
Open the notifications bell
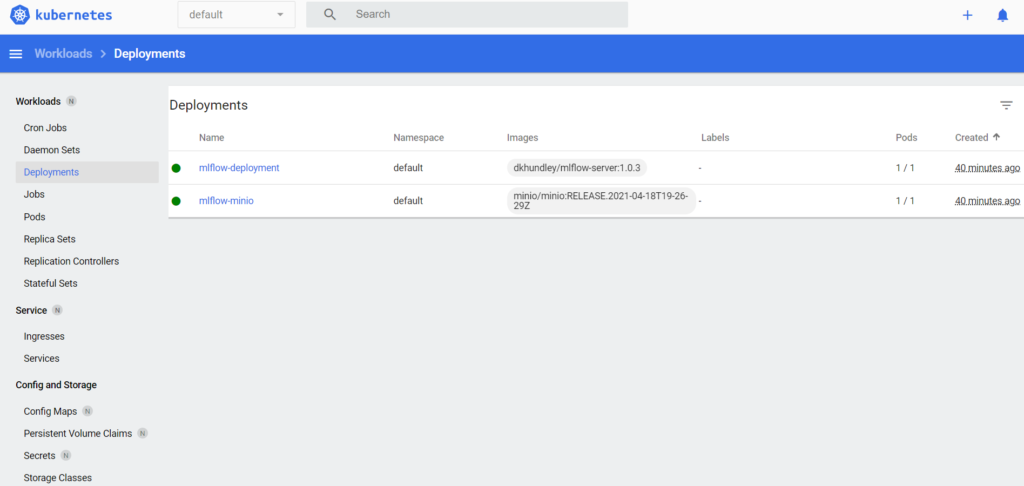point(1002,15)
